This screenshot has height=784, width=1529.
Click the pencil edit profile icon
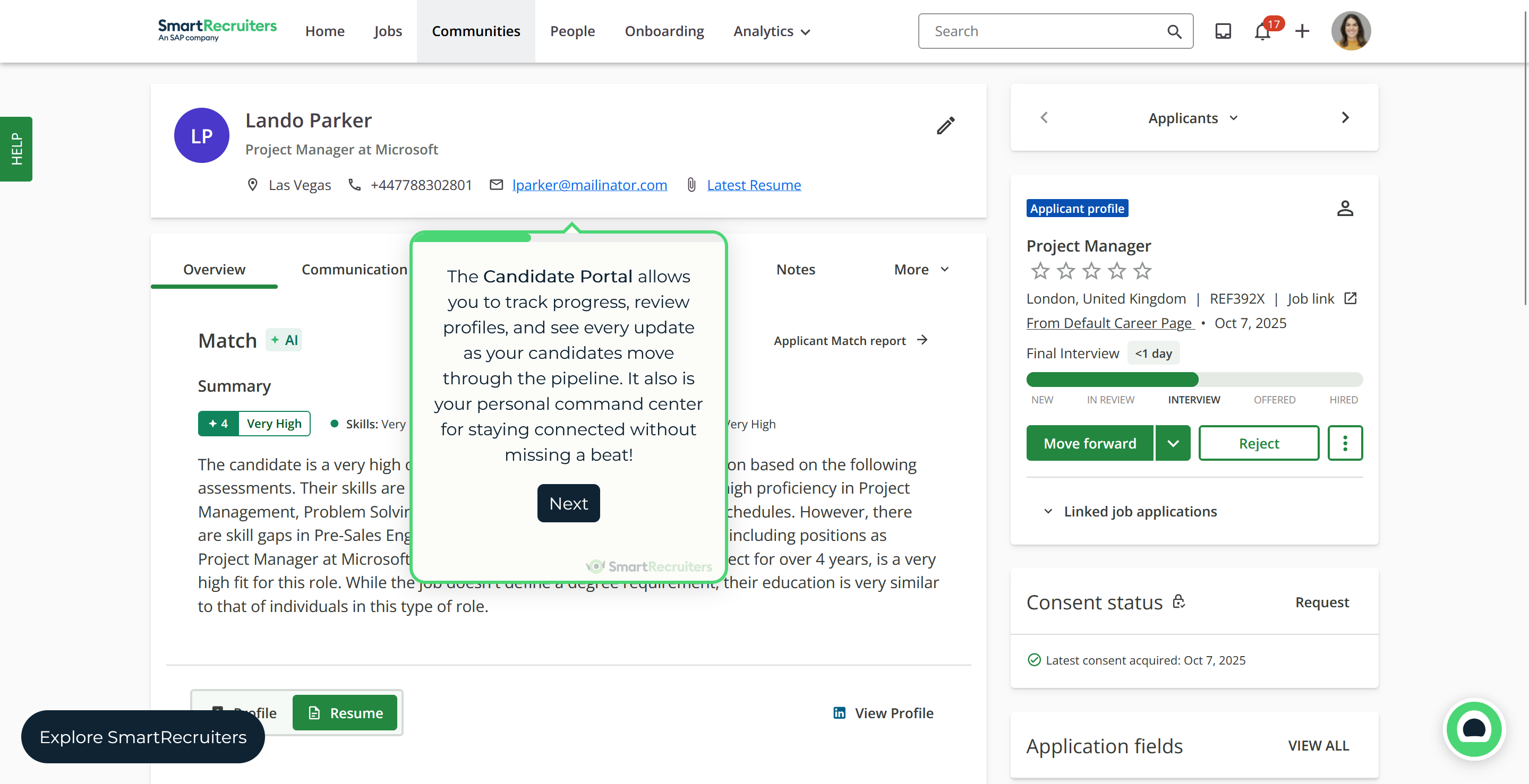point(945,125)
